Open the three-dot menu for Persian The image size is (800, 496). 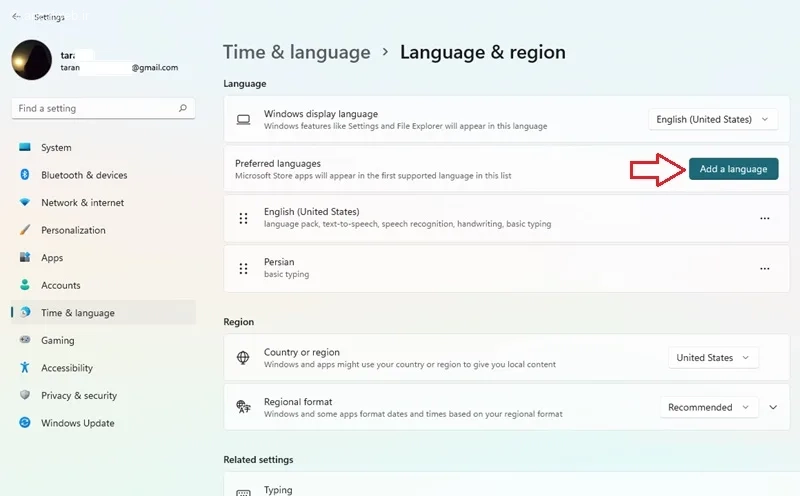tap(764, 268)
